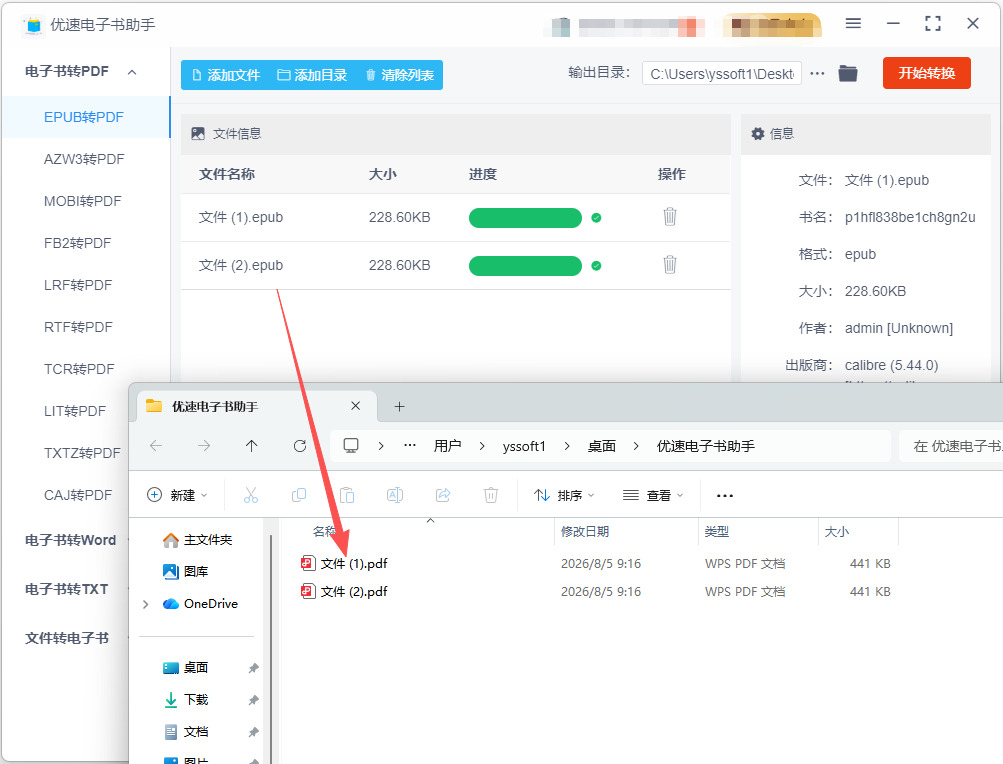Click the Rename icon in Explorer toolbar

(x=395, y=495)
